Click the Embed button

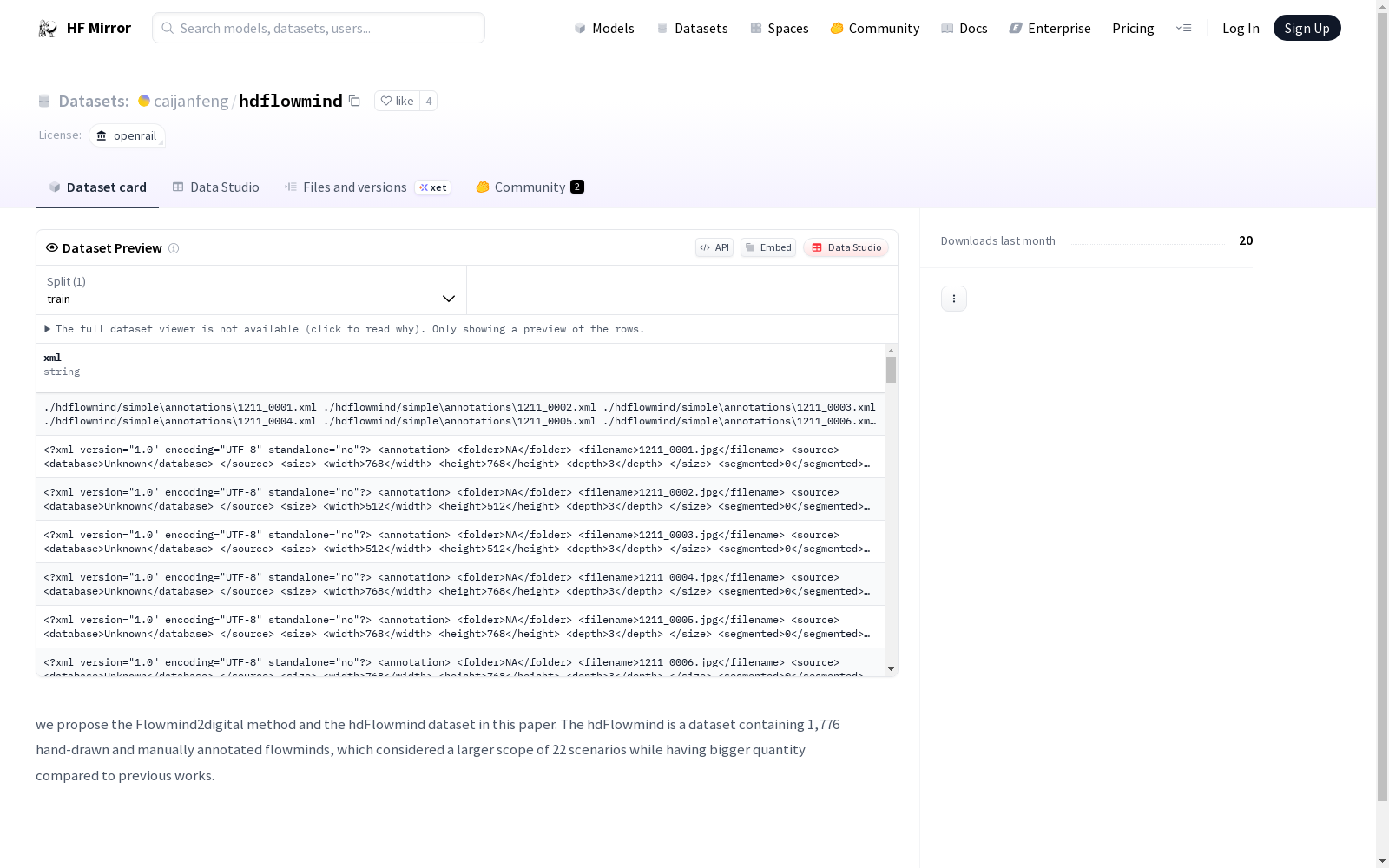[768, 247]
